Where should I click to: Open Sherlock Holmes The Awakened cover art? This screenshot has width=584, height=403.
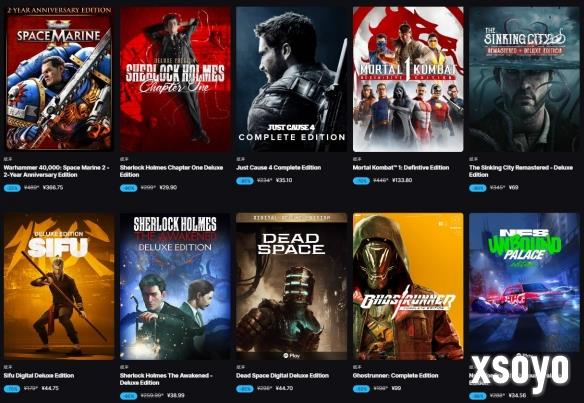click(175, 286)
